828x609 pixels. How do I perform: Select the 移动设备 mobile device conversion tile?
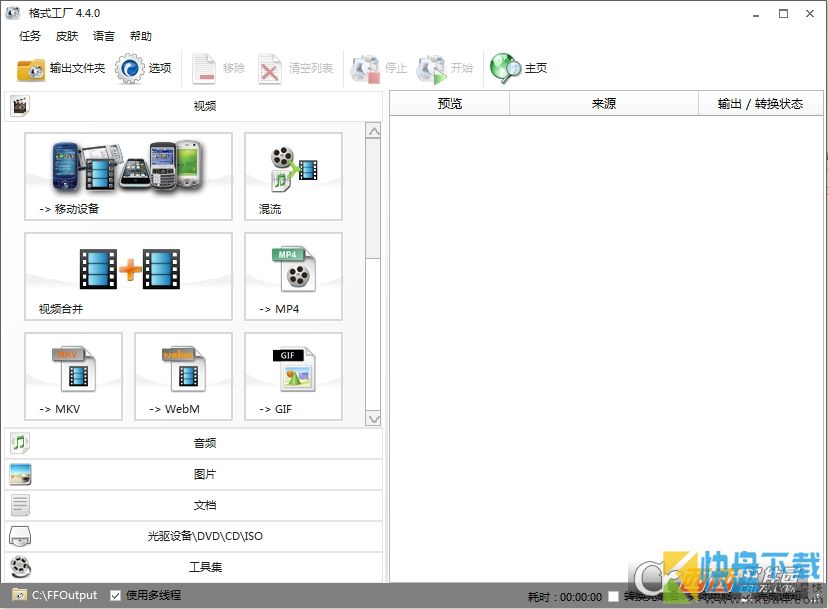click(x=128, y=176)
